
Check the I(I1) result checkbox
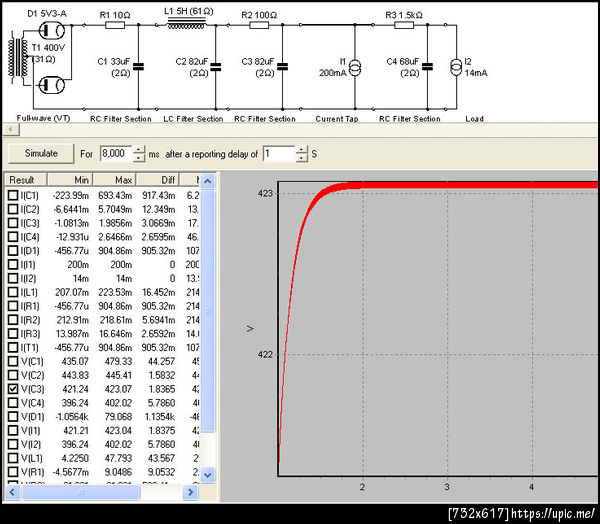(x=13, y=264)
